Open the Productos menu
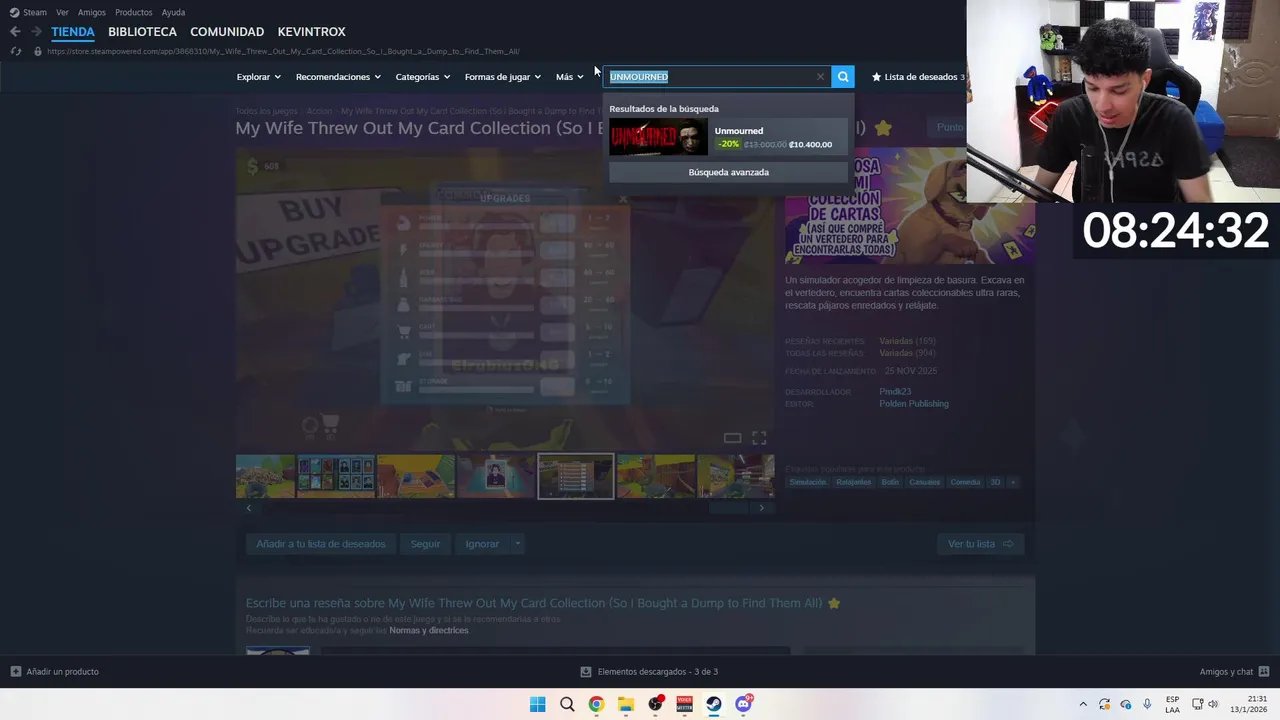 tap(134, 12)
